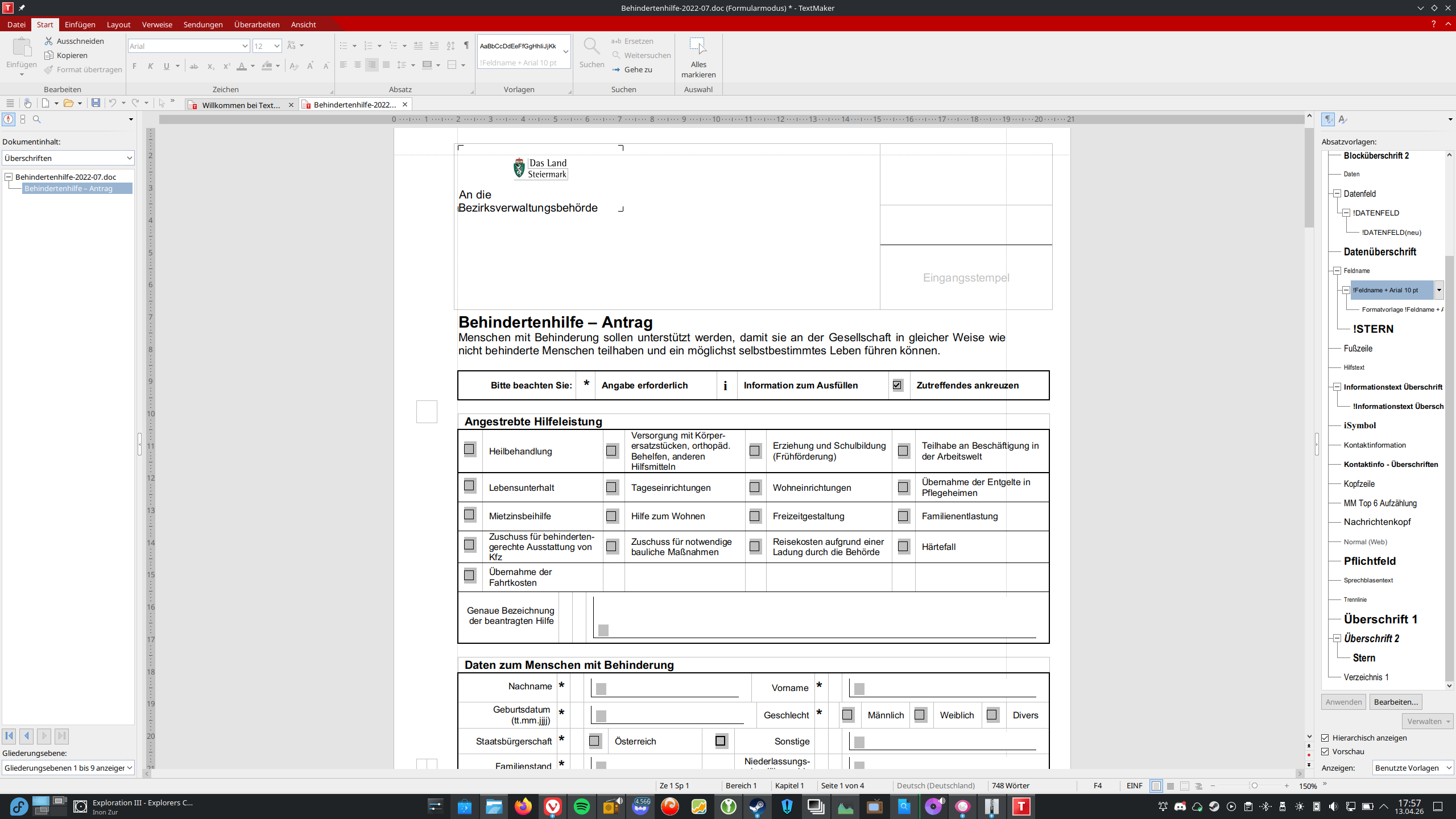1456x819 pixels.
Task: Click the Suchen magnifier icon
Action: coord(591,47)
